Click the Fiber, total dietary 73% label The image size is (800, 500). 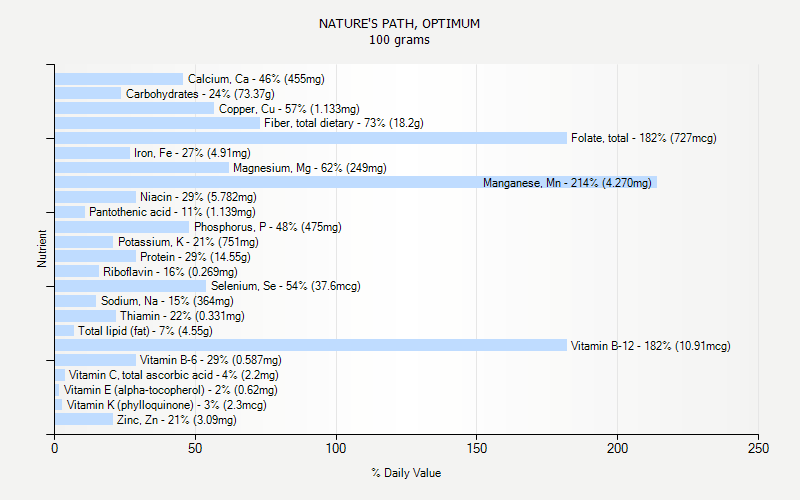[344, 123]
